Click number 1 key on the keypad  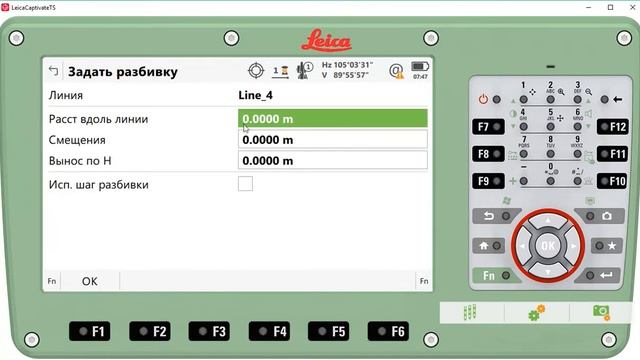click(524, 99)
